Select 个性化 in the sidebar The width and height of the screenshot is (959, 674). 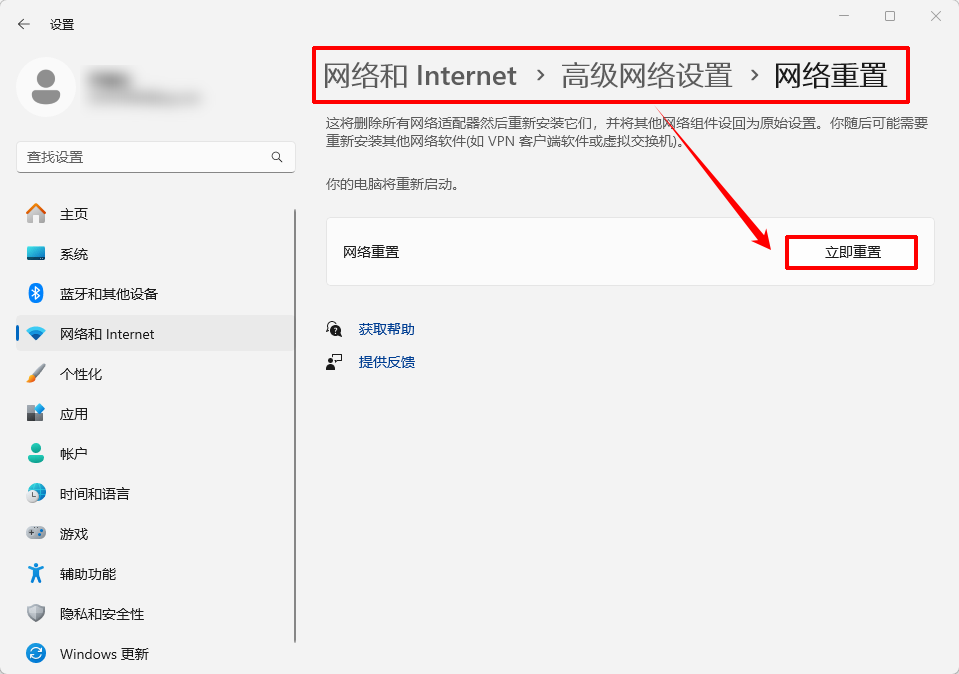click(x=155, y=374)
